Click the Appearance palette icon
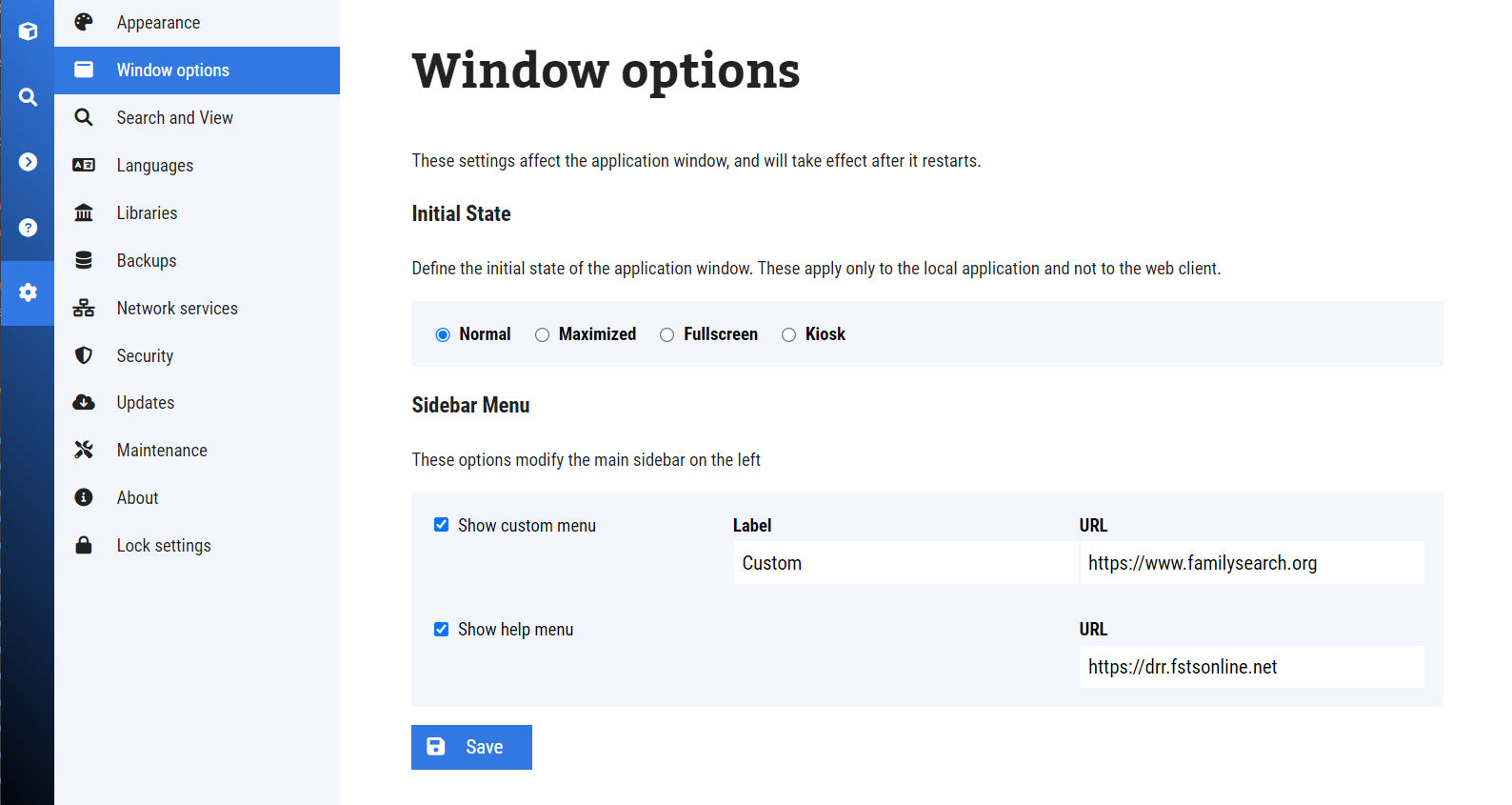Viewport: 1512px width, 805px height. point(84,22)
